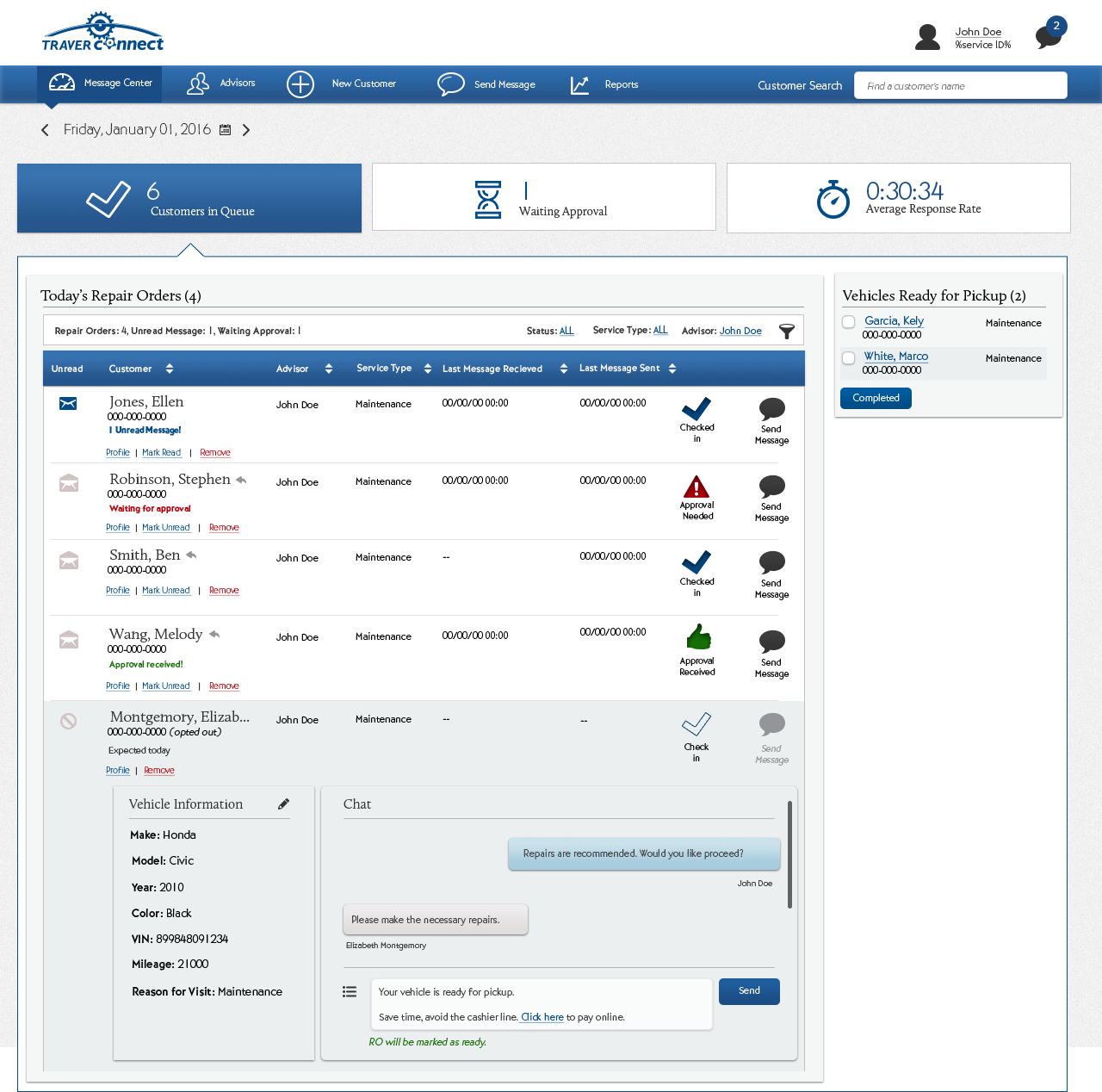Sort table by Customer column arrows
Image resolution: width=1102 pixels, height=1092 pixels.
[x=170, y=369]
